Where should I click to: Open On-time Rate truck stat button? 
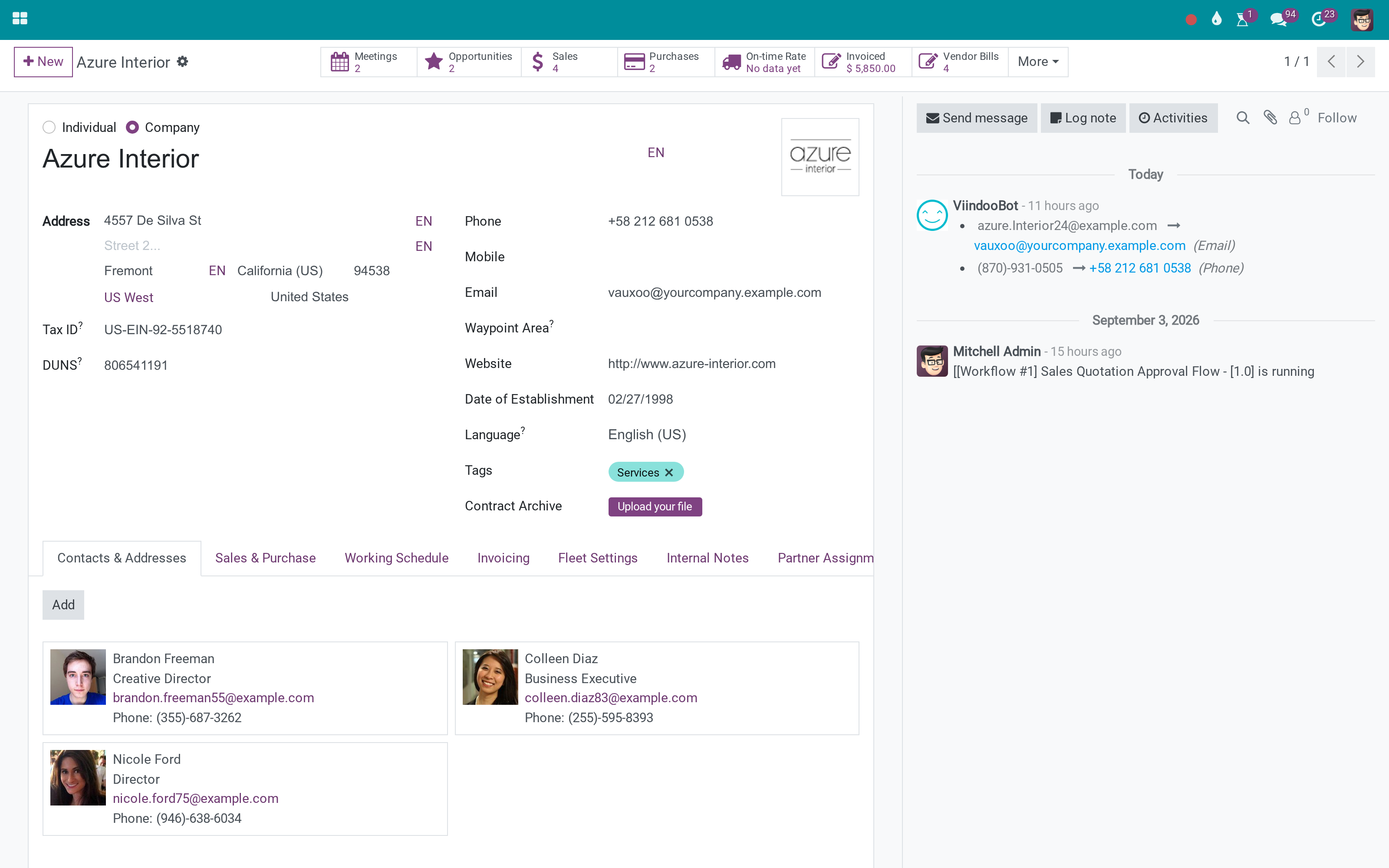coord(764,62)
